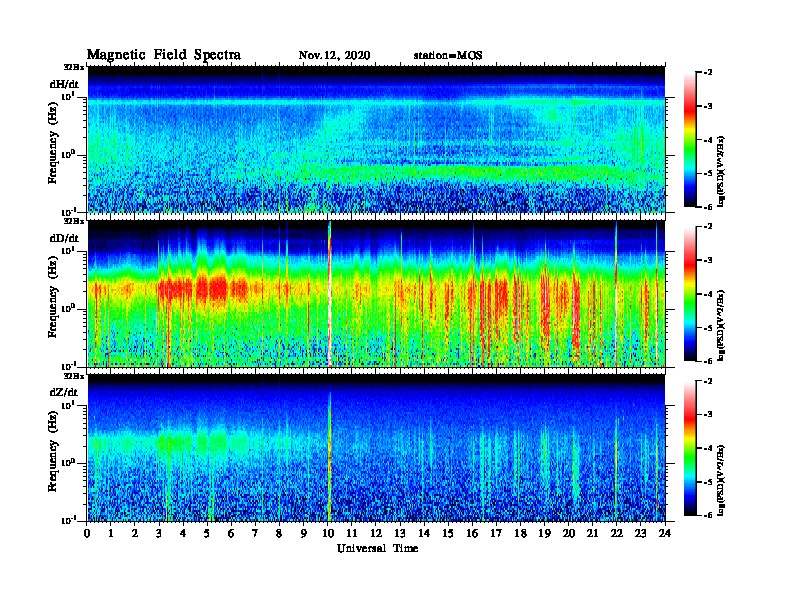Click hour tick label "8" on time axis
This screenshot has height=612, width=792.
tap(279, 533)
